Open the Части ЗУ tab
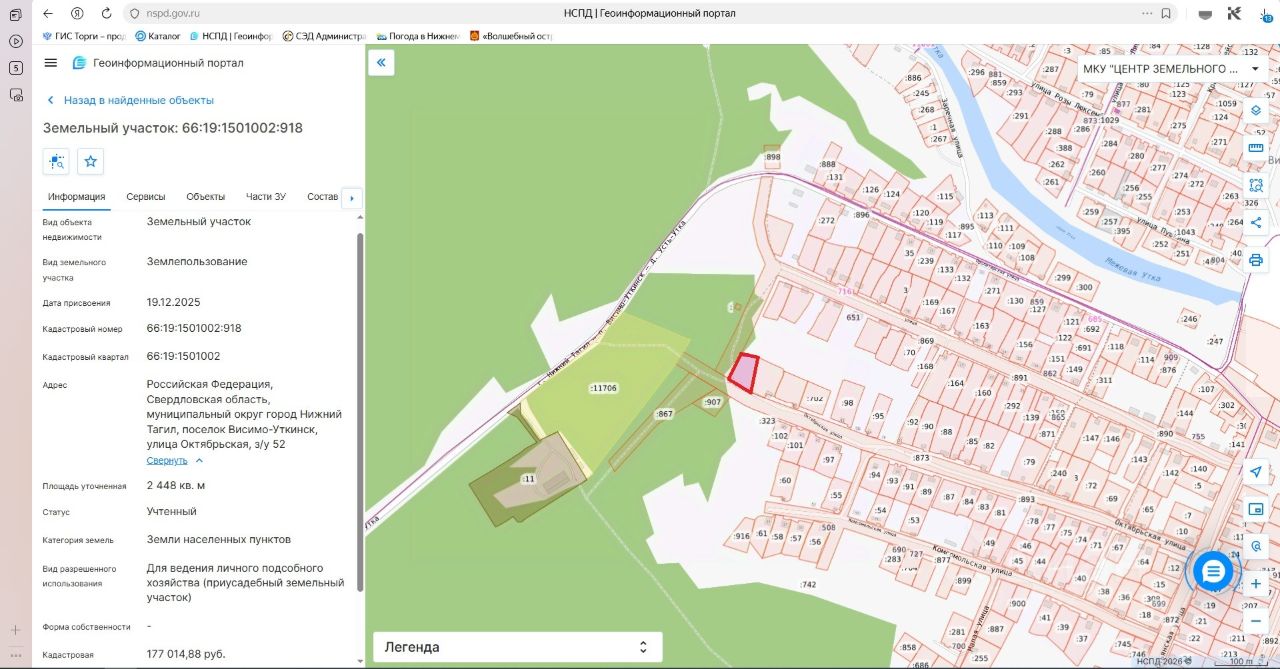Viewport: 1280px width, 669px height. click(x=266, y=197)
